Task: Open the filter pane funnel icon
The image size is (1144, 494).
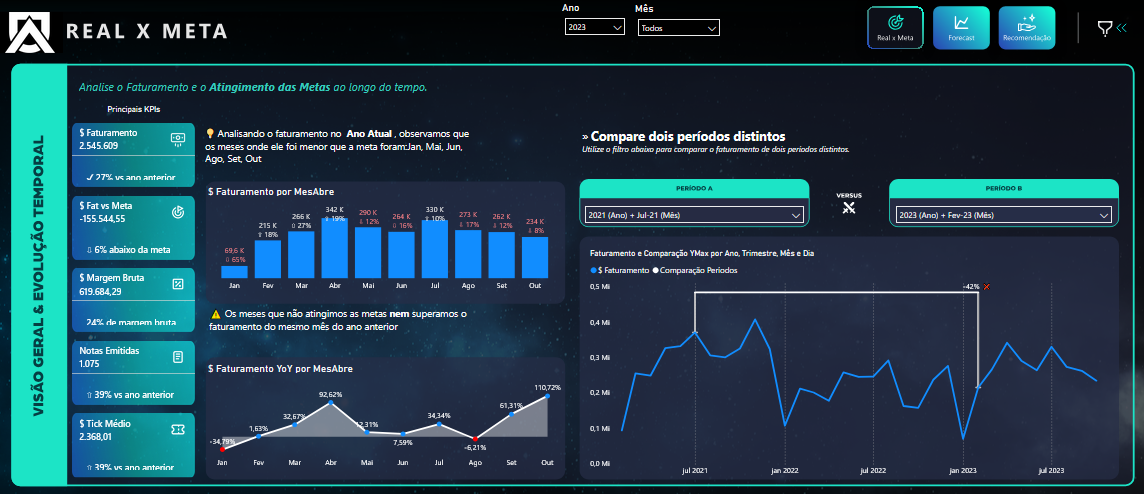Action: (1104, 28)
